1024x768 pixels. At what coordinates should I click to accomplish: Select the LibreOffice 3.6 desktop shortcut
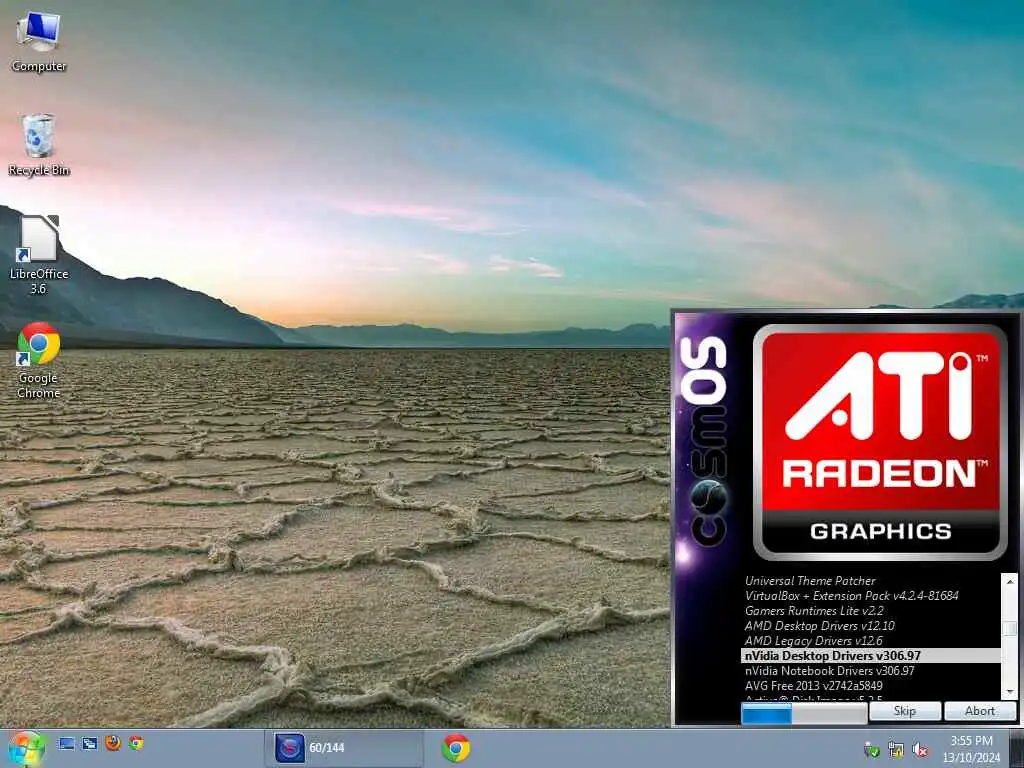click(x=39, y=255)
